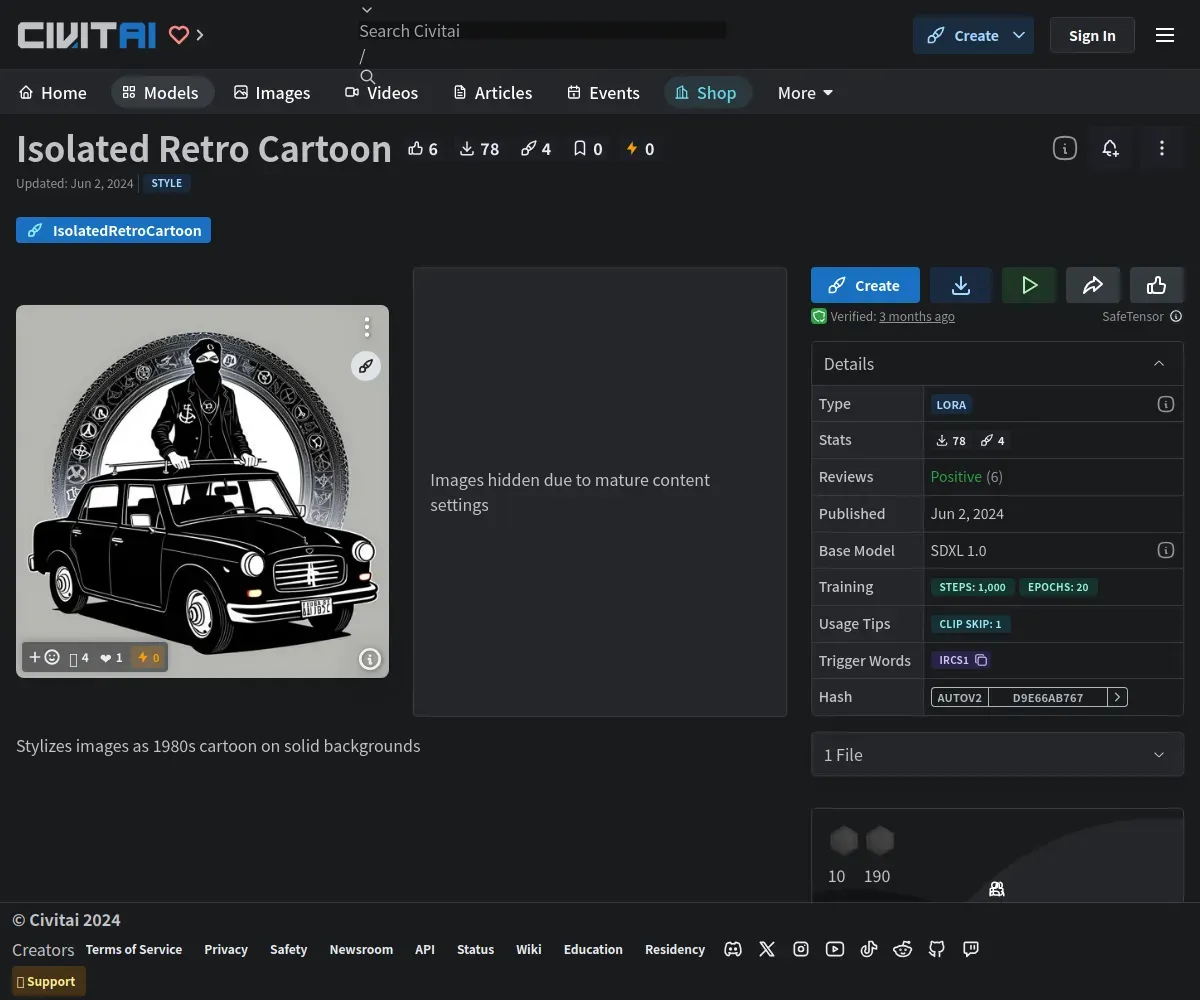
Task: Open the hamburger menu in header
Action: (x=1164, y=35)
